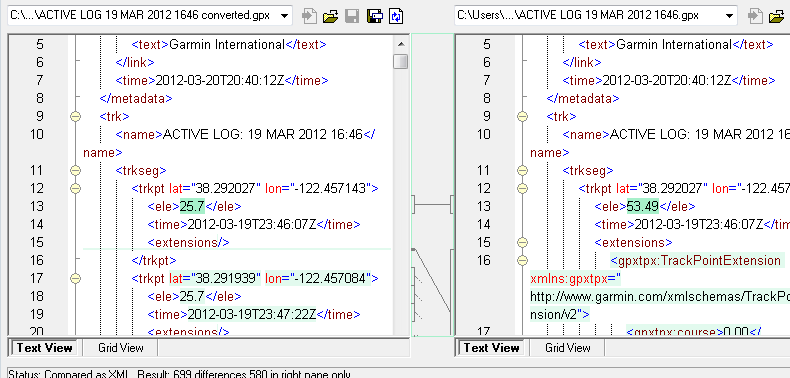Click left pane lat 38.291939 attribute
790x378 pixels.
pyautogui.click(x=215, y=278)
